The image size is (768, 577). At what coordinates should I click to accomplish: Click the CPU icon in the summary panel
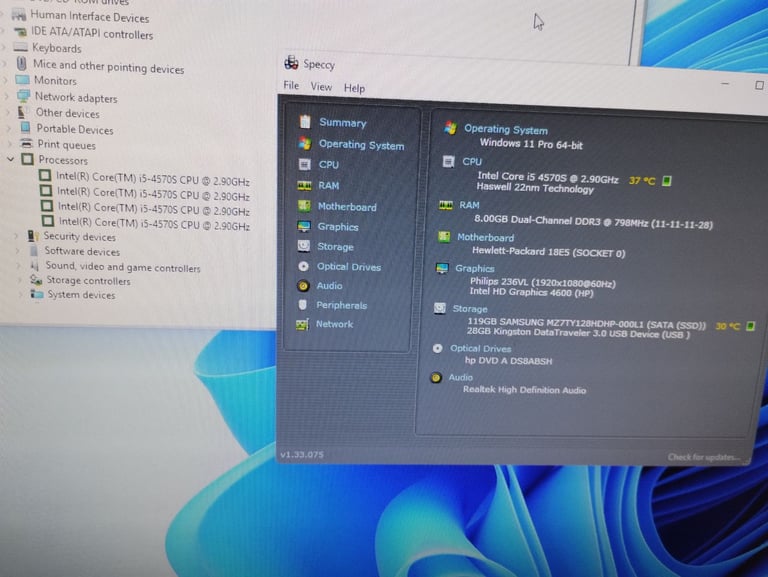[448, 161]
